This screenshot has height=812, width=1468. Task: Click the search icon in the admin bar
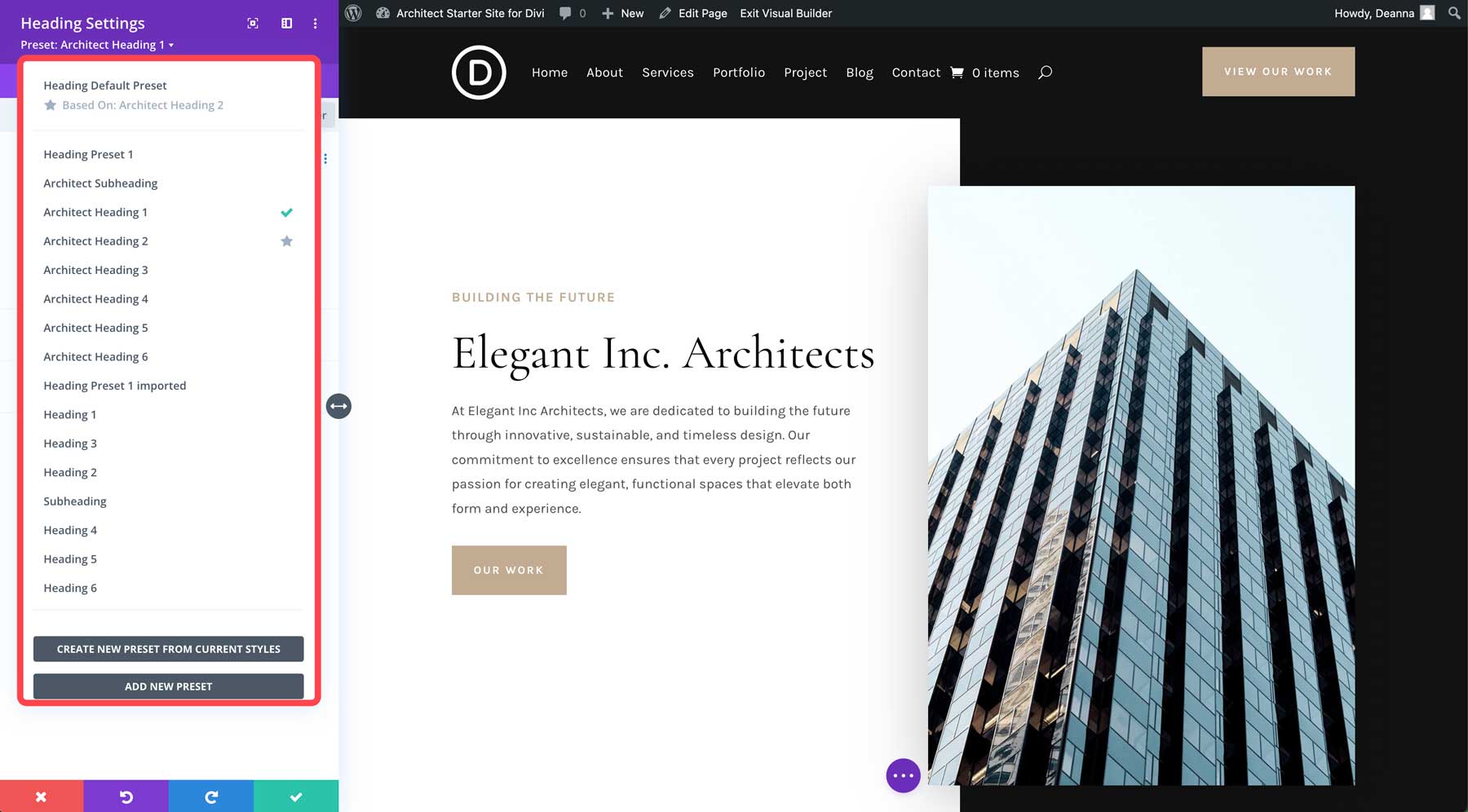(x=1453, y=13)
